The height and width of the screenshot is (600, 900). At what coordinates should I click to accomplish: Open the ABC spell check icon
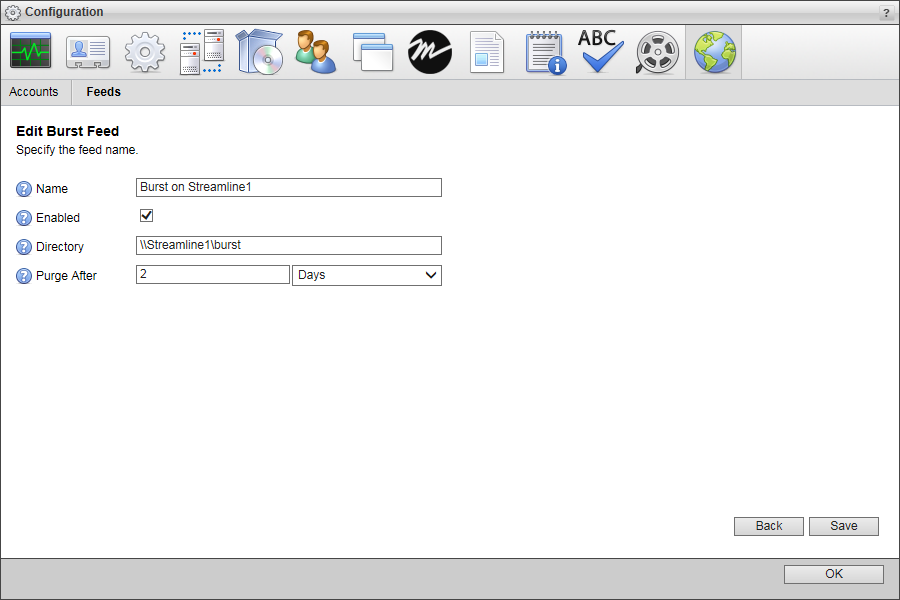(600, 51)
